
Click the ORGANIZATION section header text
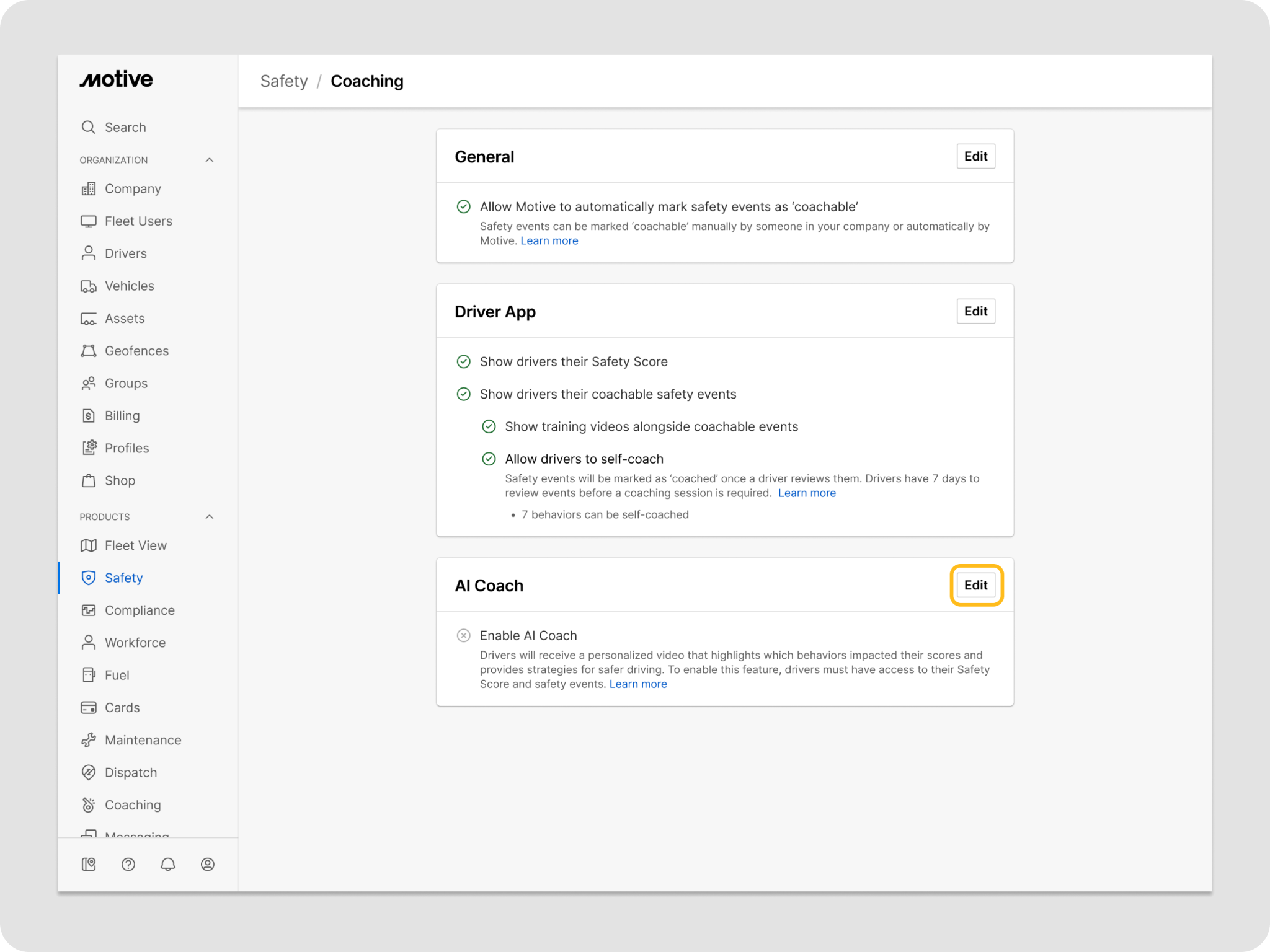tap(113, 160)
